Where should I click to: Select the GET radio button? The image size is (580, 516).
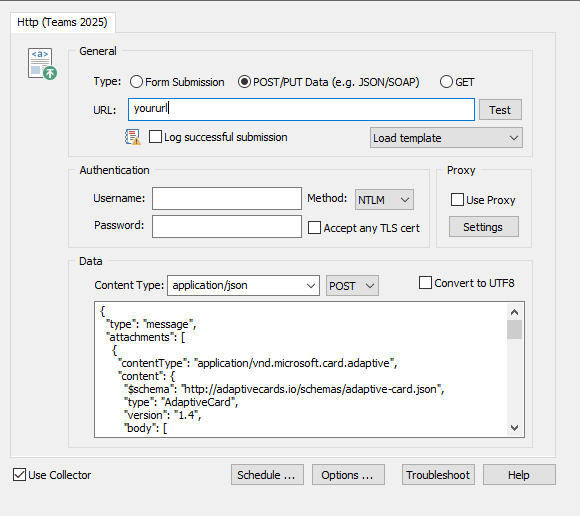(x=446, y=82)
